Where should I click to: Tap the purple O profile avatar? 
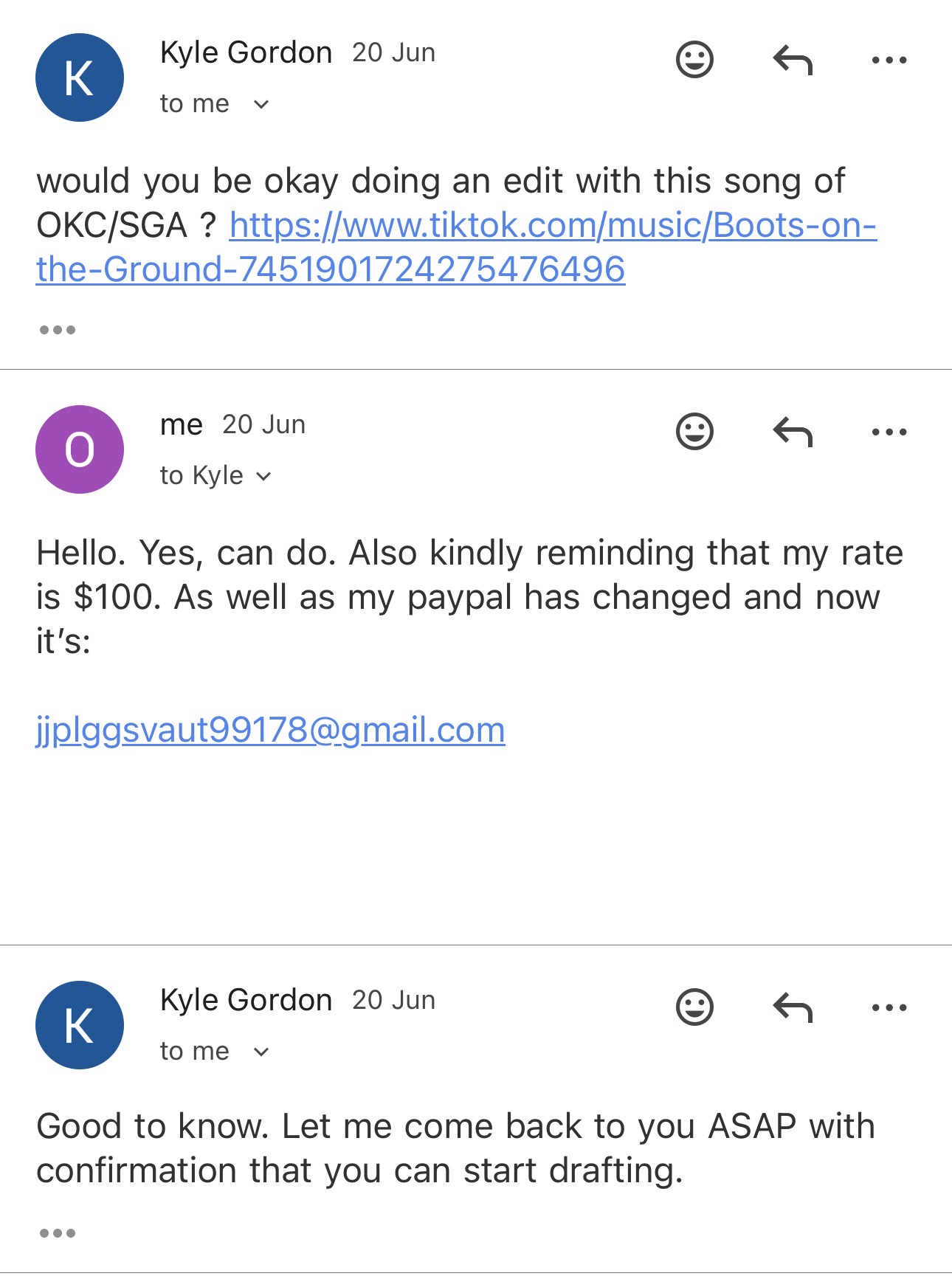[80, 449]
